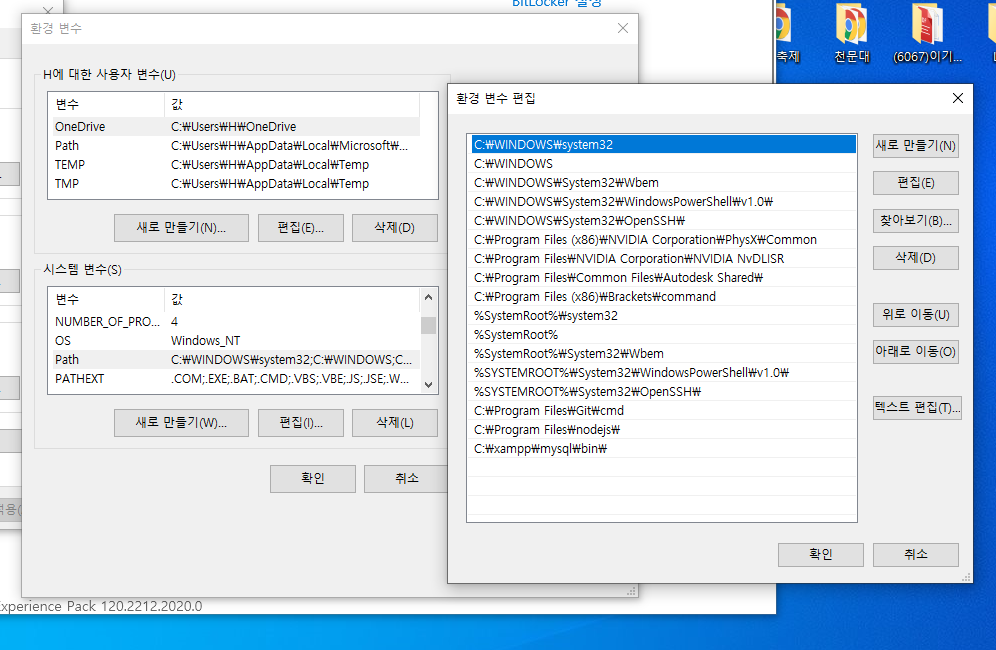
Task: Click system variables 편집(I)... button
Action: 300,423
